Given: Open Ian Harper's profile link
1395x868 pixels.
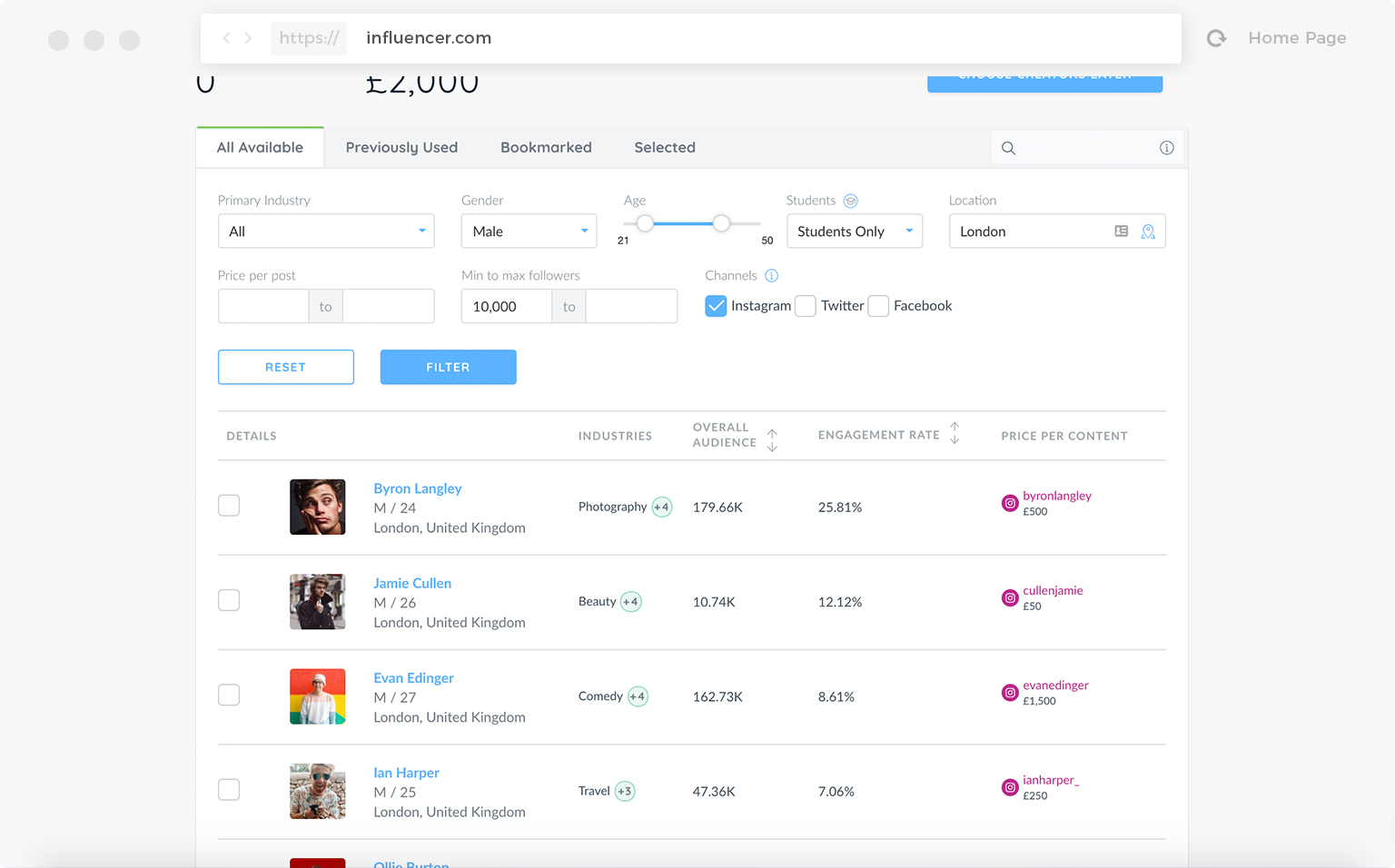Looking at the screenshot, I should (x=406, y=773).
